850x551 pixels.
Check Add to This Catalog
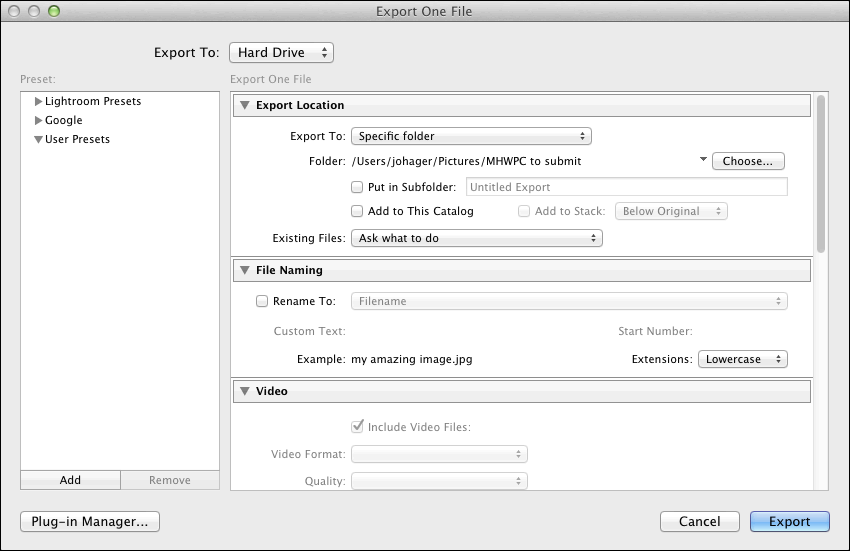pyautogui.click(x=357, y=212)
